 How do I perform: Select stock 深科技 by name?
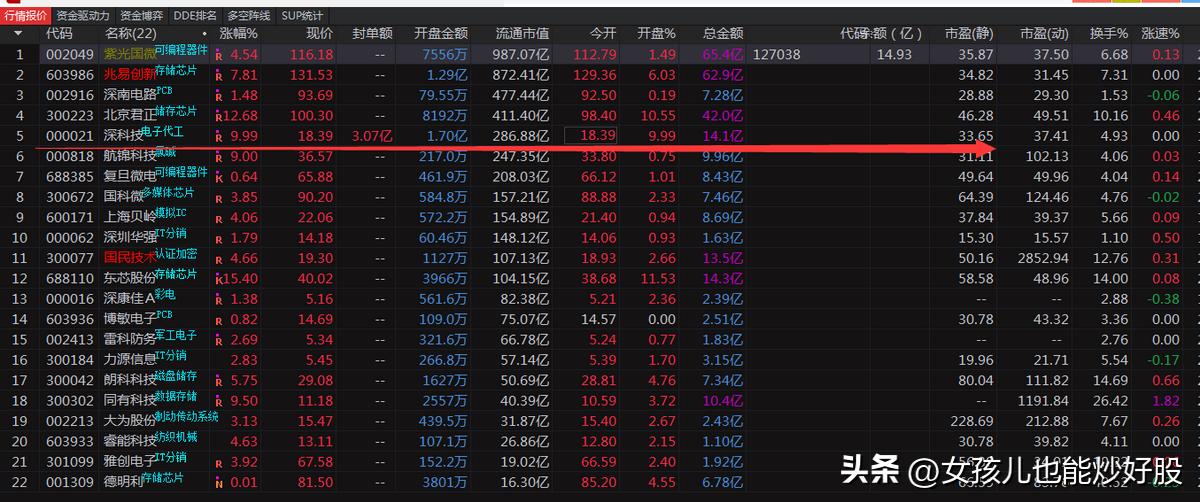pyautogui.click(x=122, y=136)
